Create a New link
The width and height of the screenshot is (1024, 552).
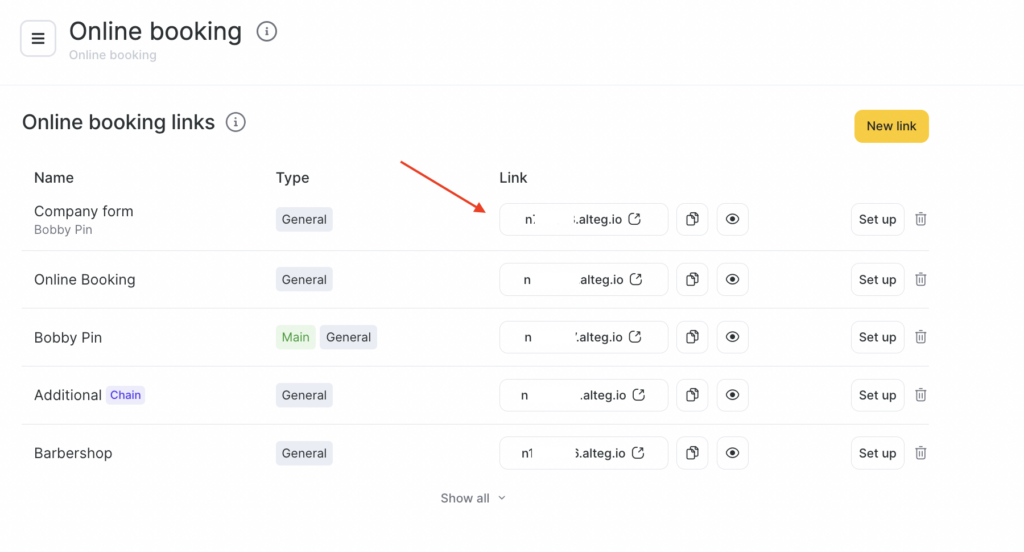pos(891,126)
